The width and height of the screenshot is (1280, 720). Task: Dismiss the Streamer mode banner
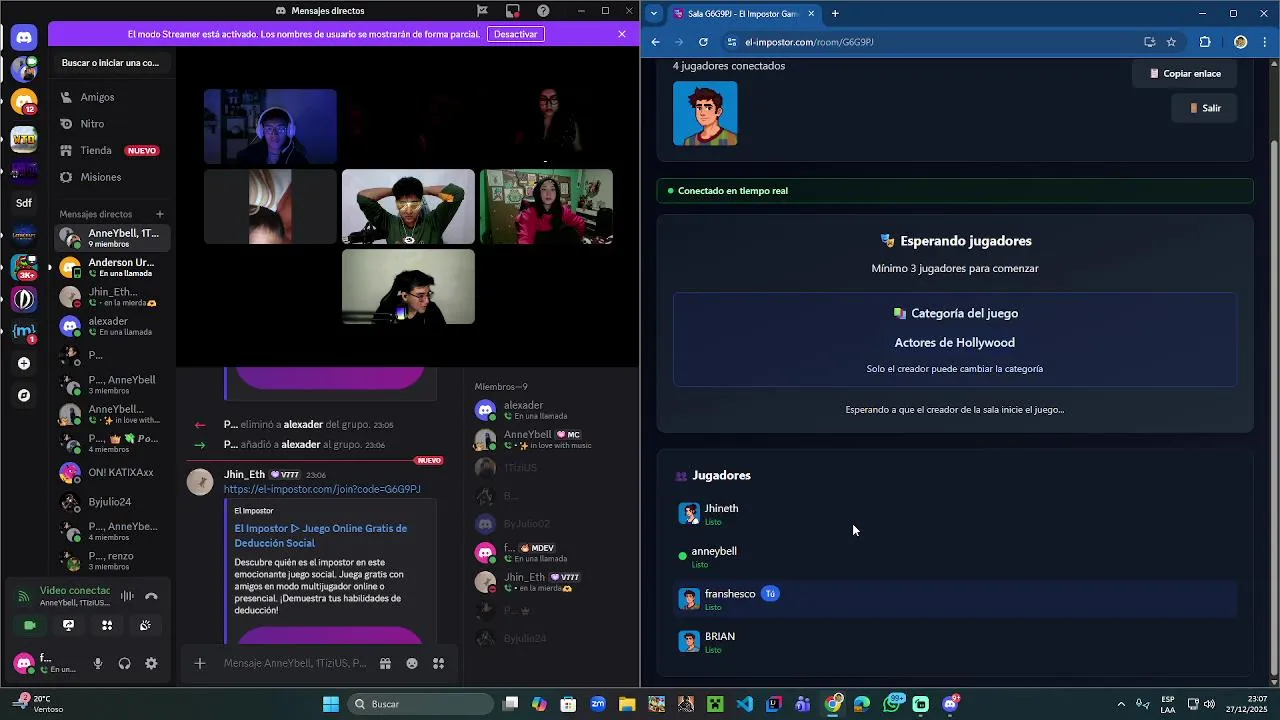[x=622, y=34]
